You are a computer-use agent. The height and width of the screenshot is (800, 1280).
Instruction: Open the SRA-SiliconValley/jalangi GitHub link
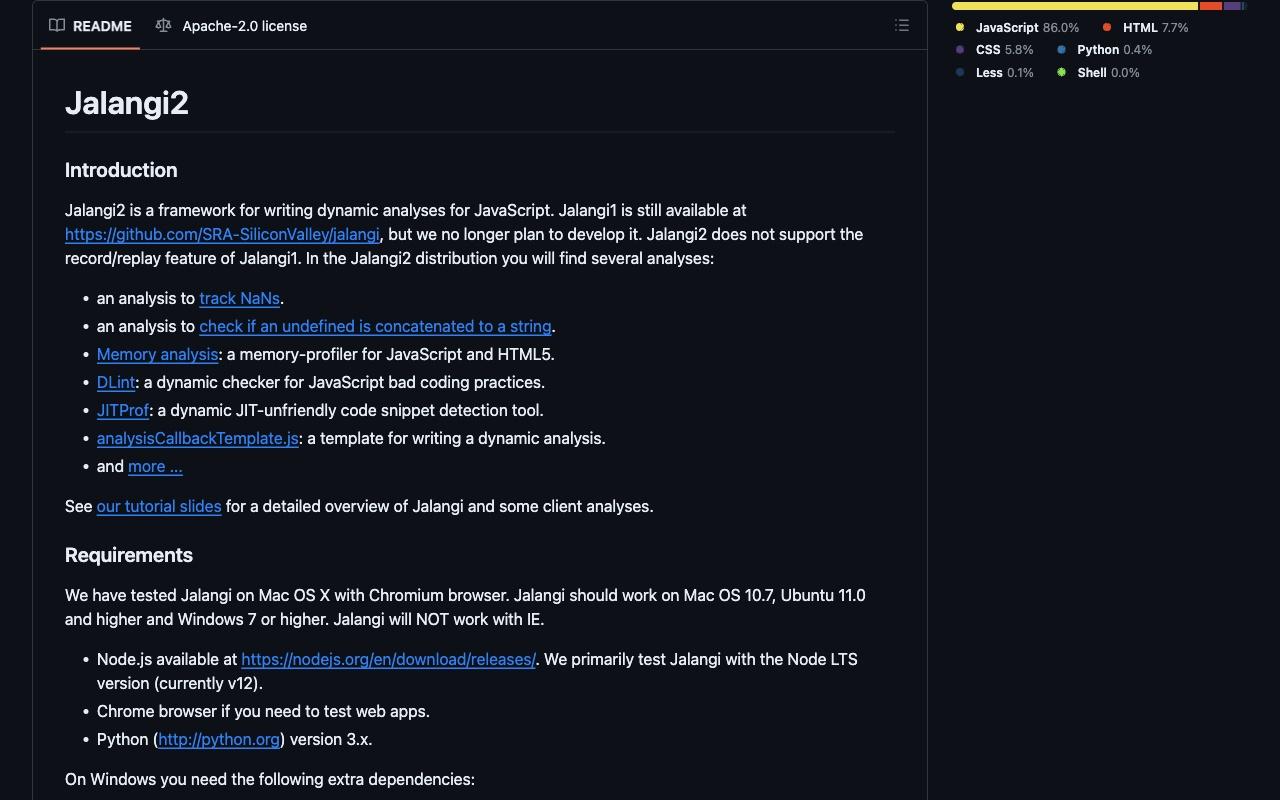[x=222, y=234]
